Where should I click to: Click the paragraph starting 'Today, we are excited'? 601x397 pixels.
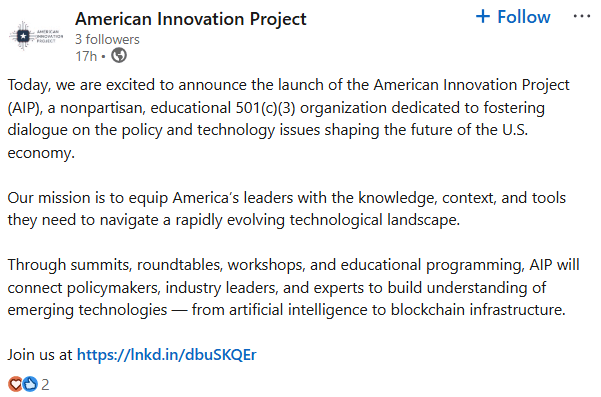[288, 119]
